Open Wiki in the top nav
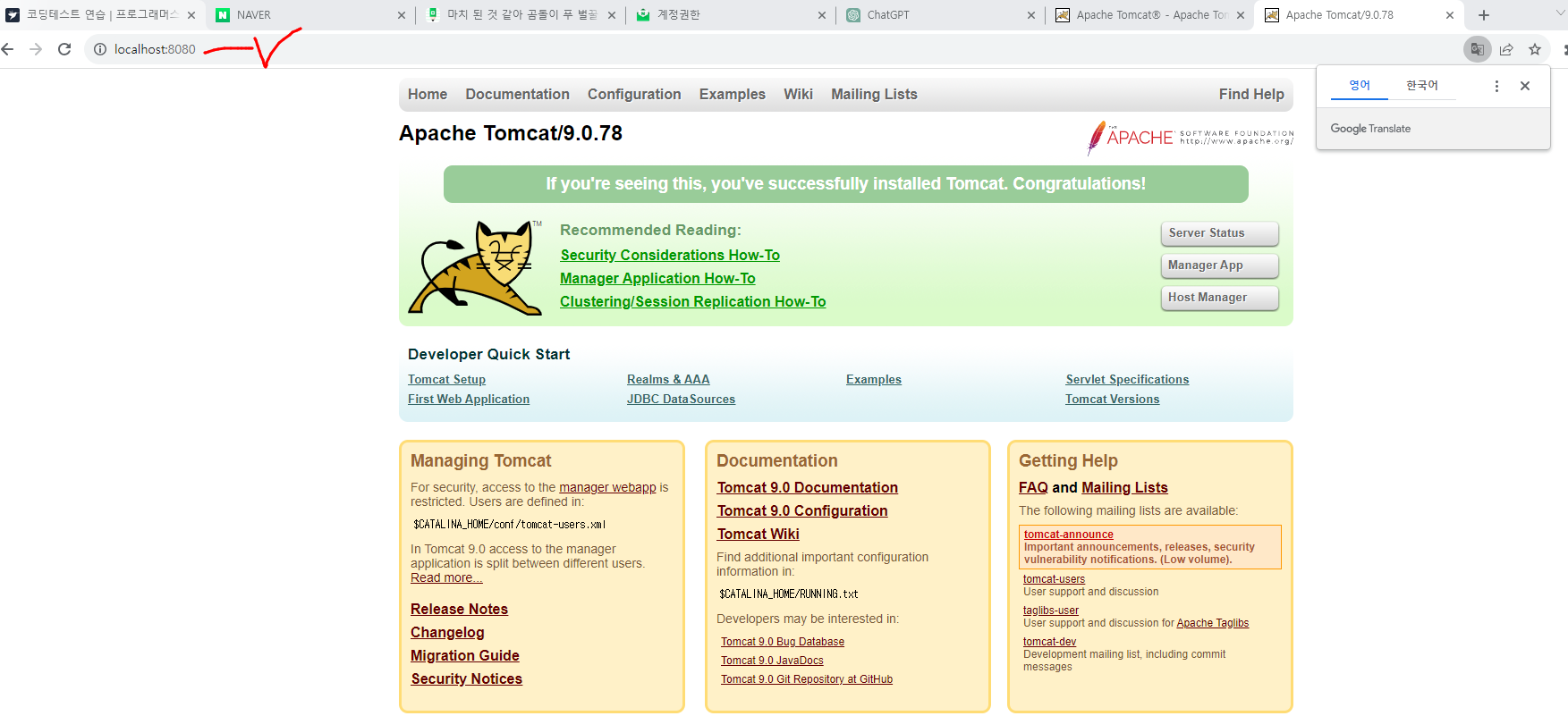1568x716 pixels. coord(798,94)
